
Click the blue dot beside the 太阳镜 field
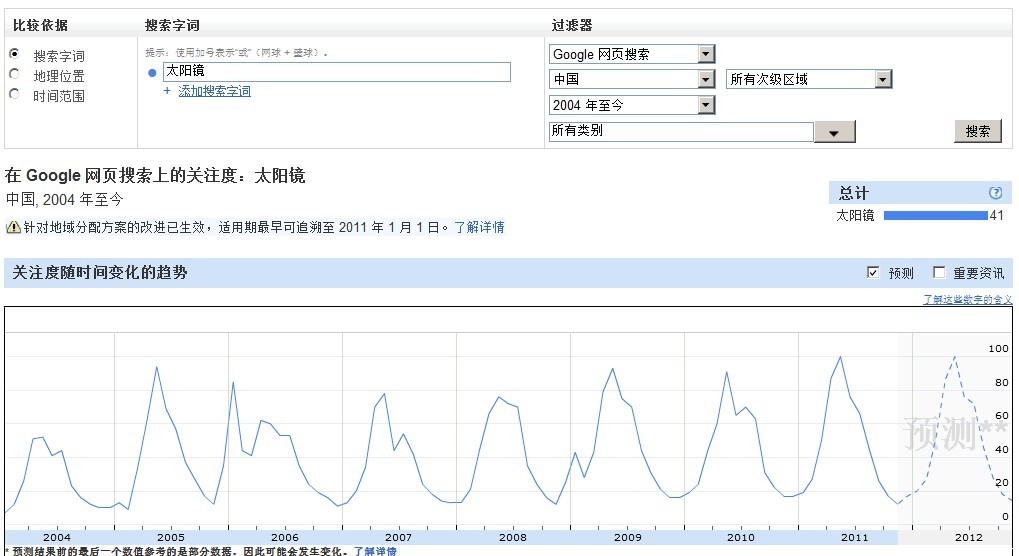point(152,73)
